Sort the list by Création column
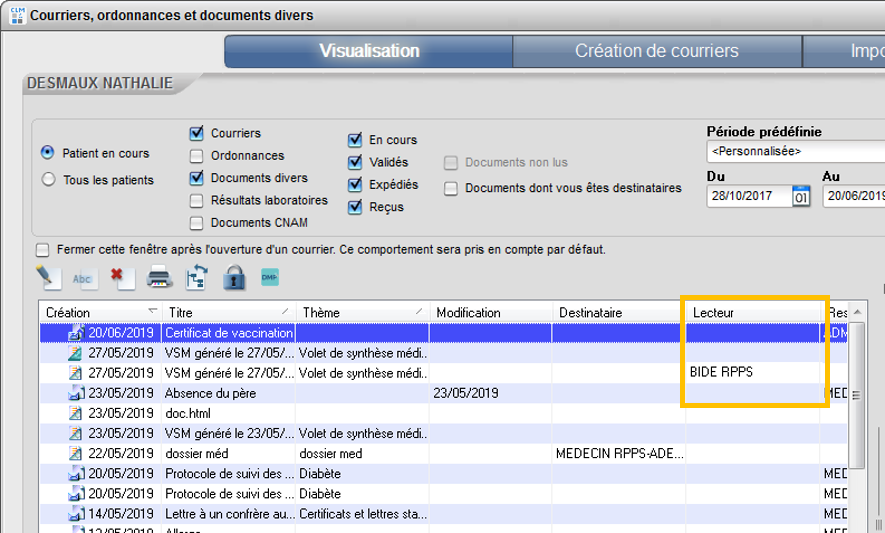885x533 pixels. point(98,312)
